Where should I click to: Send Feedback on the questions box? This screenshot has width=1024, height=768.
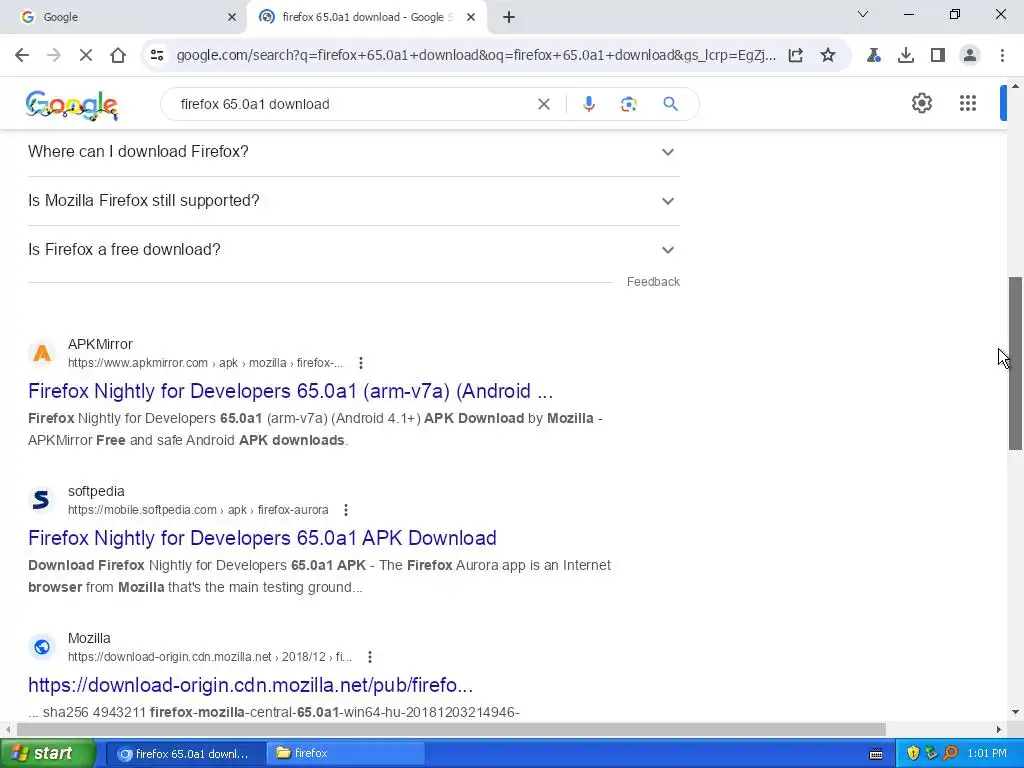[653, 281]
